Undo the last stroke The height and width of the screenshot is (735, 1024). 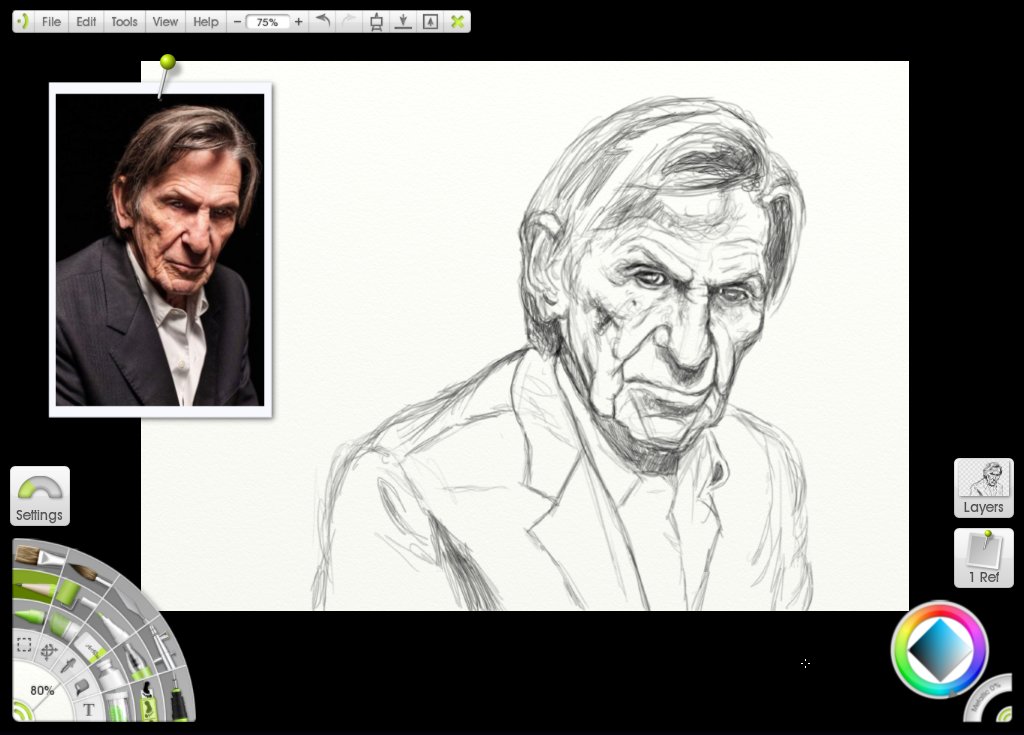coord(323,21)
